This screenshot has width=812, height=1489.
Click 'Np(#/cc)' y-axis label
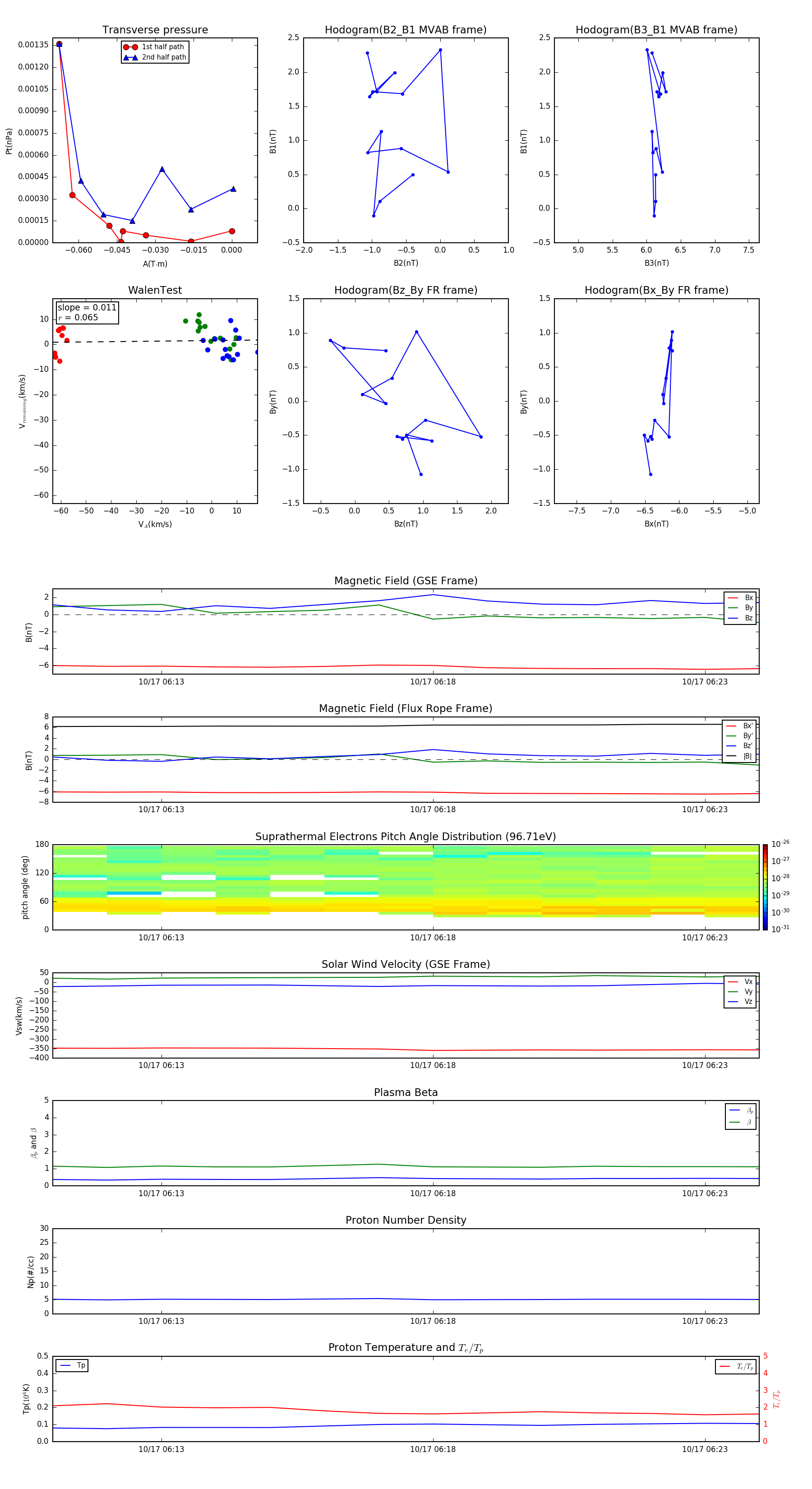[31, 1272]
